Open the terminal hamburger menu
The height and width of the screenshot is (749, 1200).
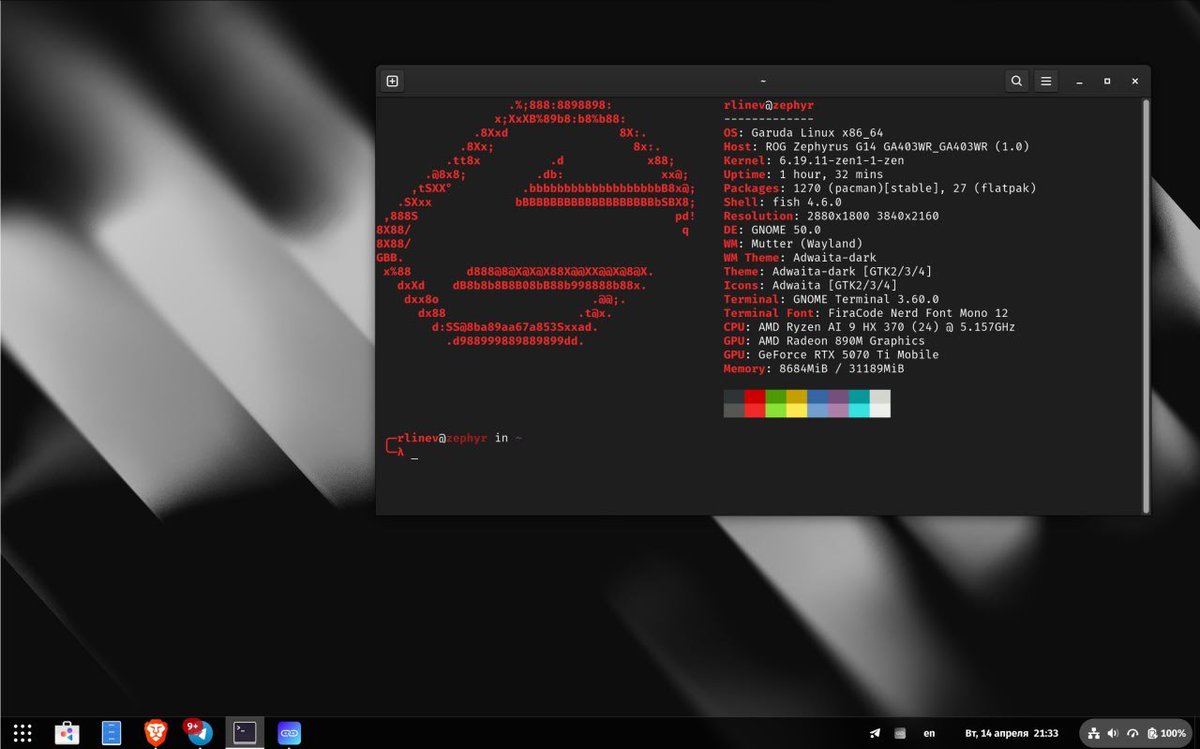tap(1045, 81)
